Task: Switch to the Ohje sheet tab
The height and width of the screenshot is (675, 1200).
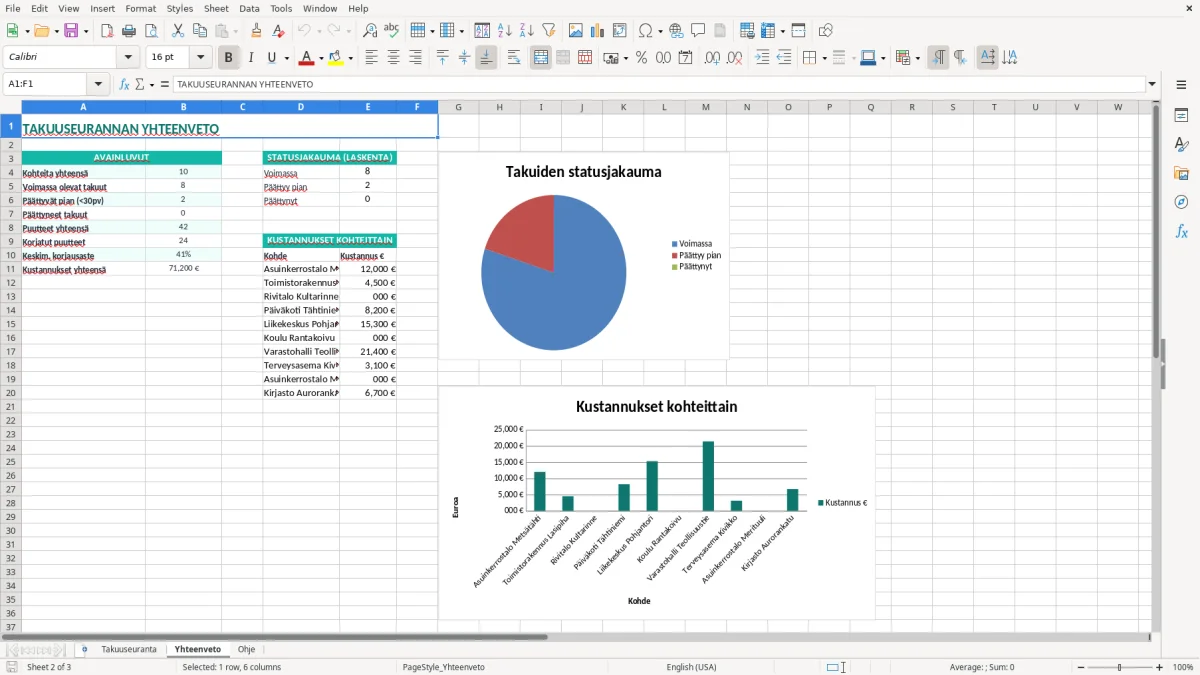Action: pos(246,649)
